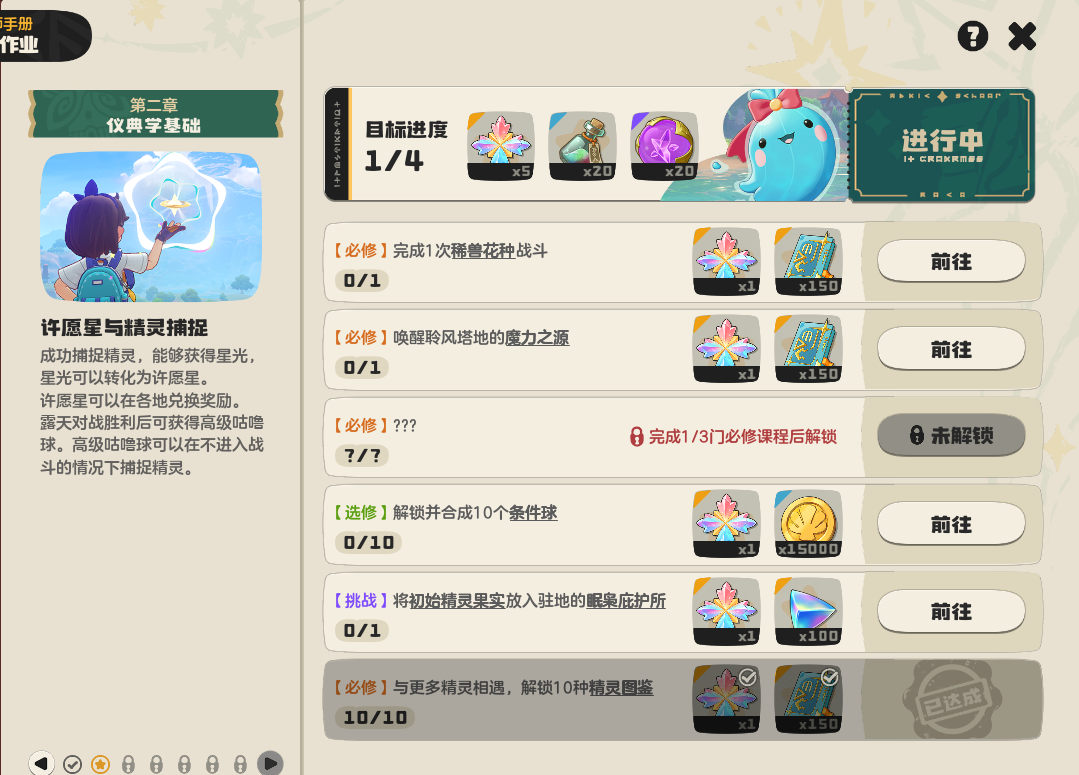
Task: Select the completed first chapter checkmark dot
Action: click(x=72, y=764)
